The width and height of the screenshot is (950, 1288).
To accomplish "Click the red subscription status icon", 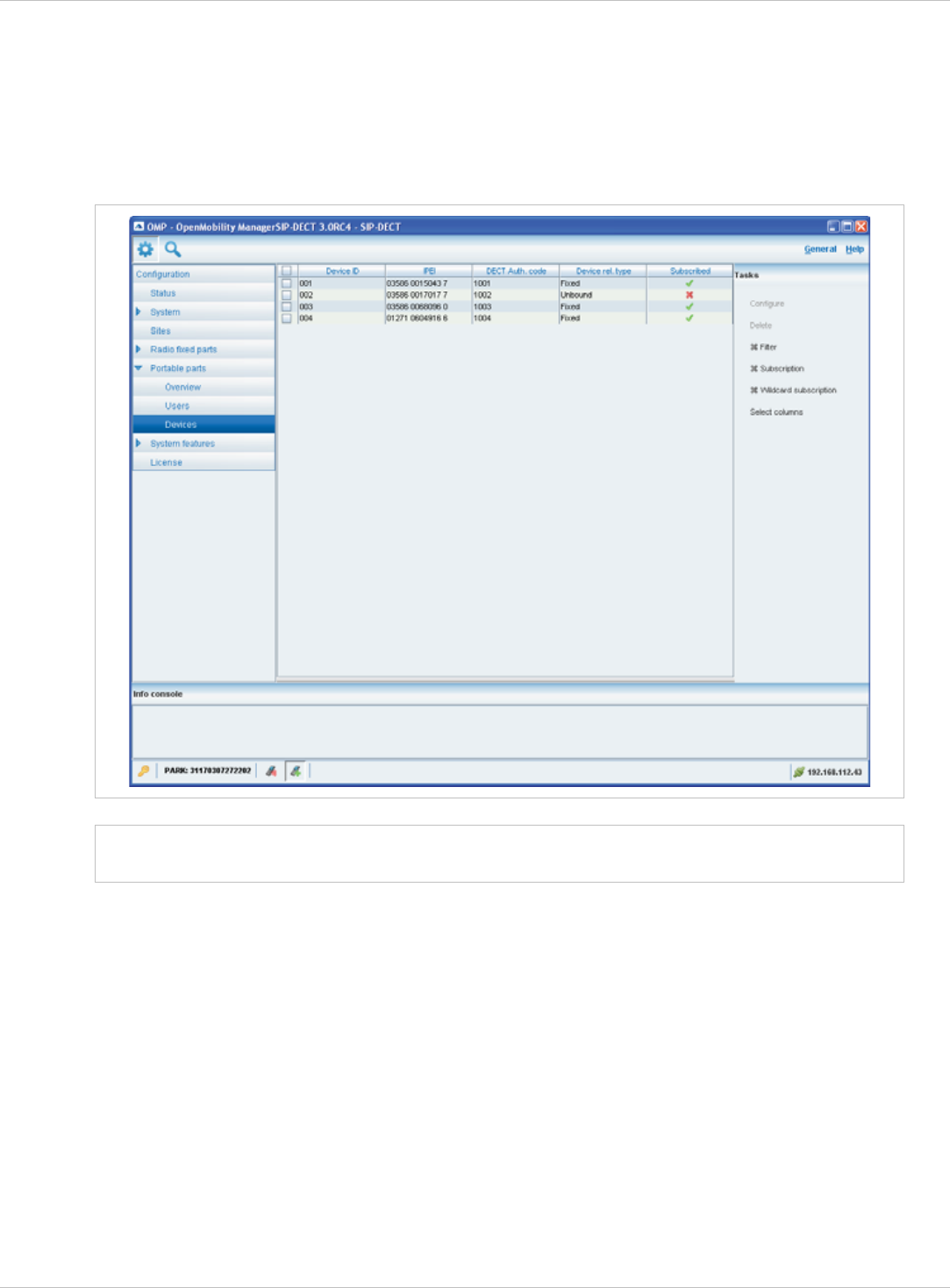I will (x=271, y=771).
